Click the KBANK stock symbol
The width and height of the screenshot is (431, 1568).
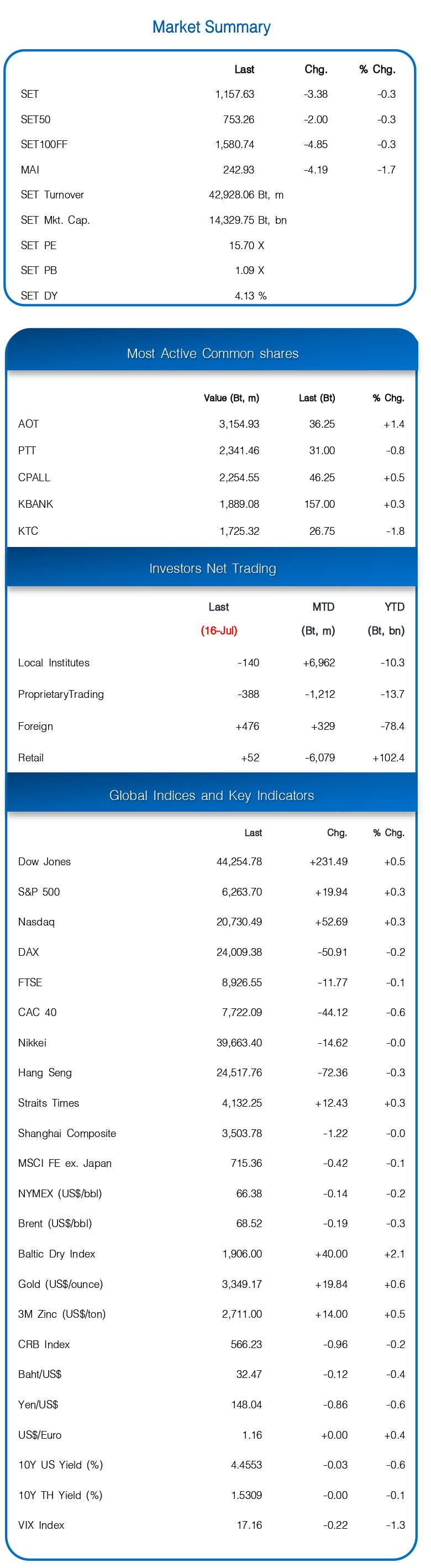pos(36,504)
